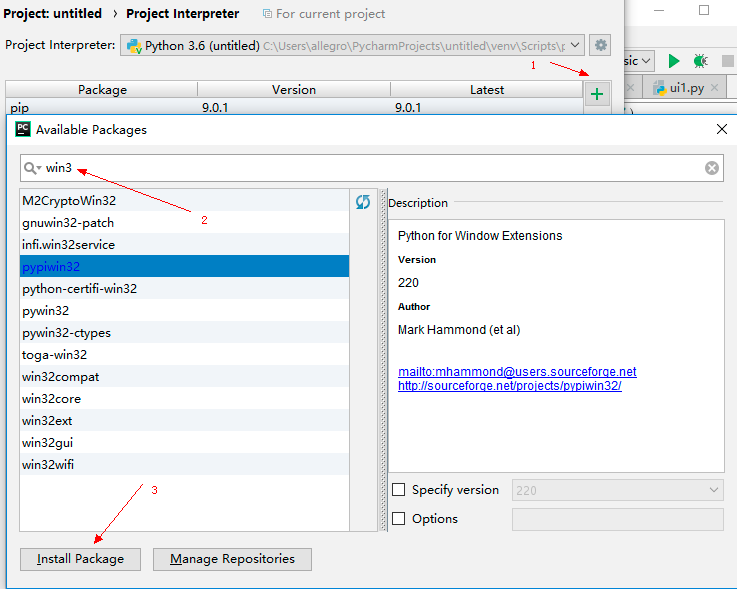Screen dimensions: 737x590
Task: Enable the Specify version checkbox
Action: tap(399, 489)
